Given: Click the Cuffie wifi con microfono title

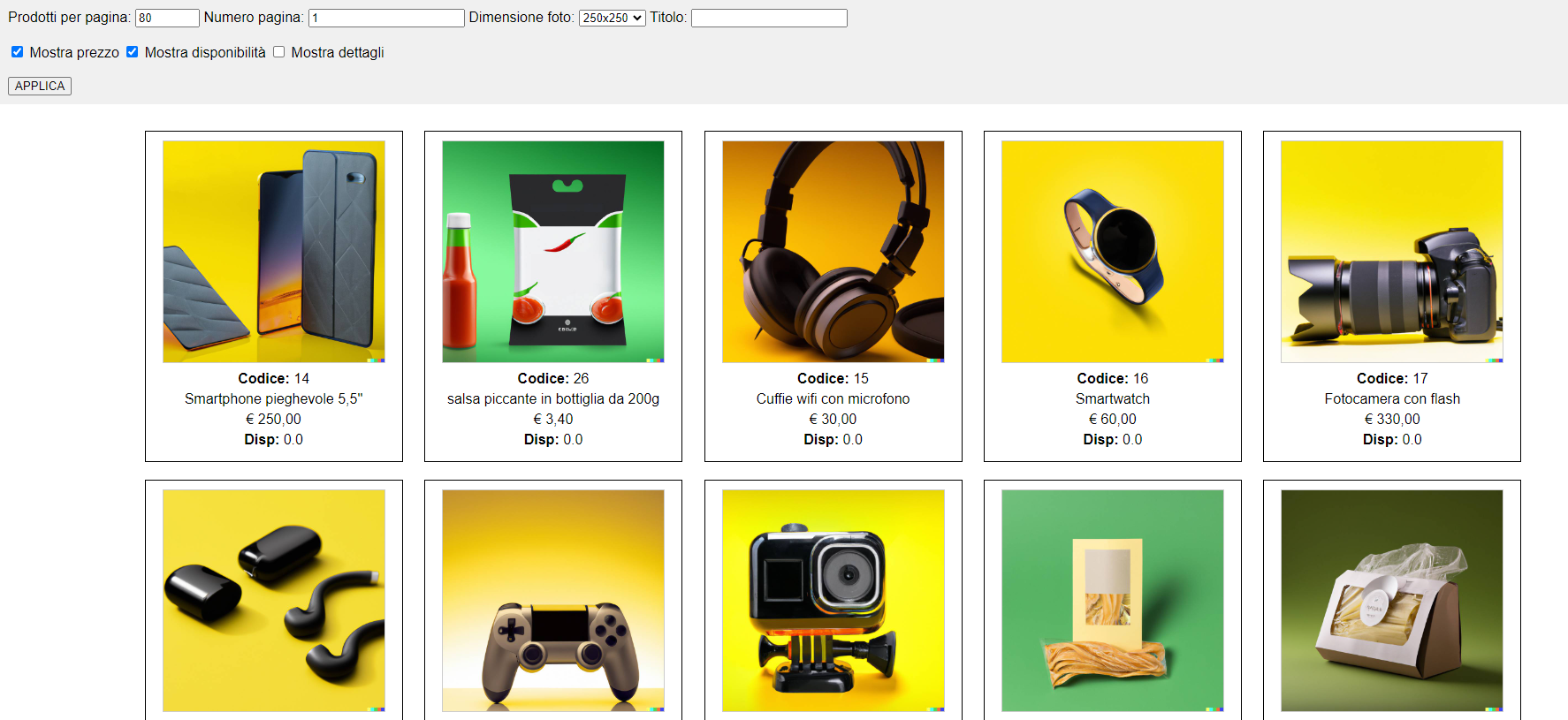Looking at the screenshot, I should click(x=833, y=399).
